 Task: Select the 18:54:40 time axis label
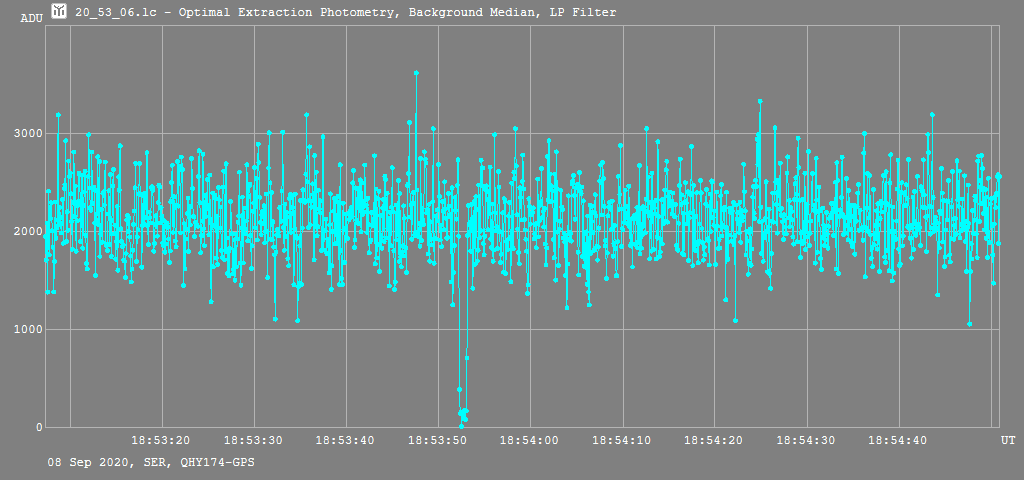pos(898,441)
